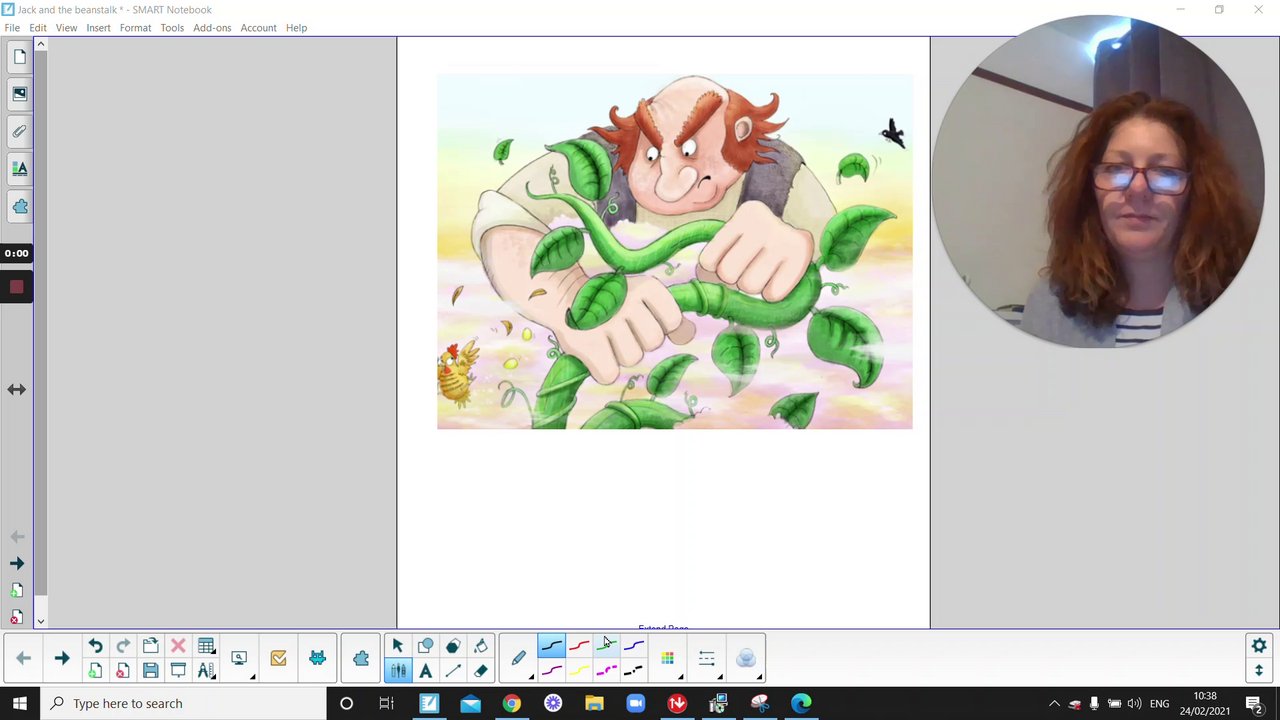Choose the Text tool
Image resolution: width=1280 pixels, height=720 pixels.
click(x=425, y=671)
